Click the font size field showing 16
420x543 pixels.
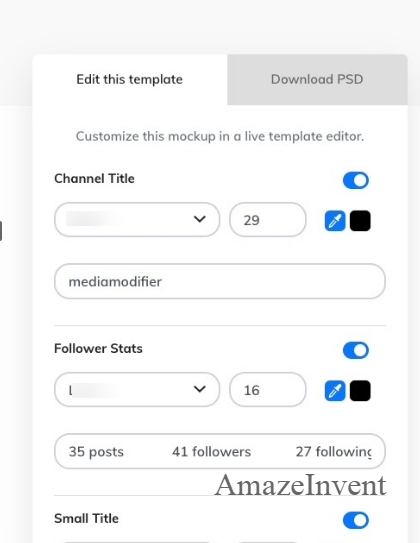coord(268,389)
